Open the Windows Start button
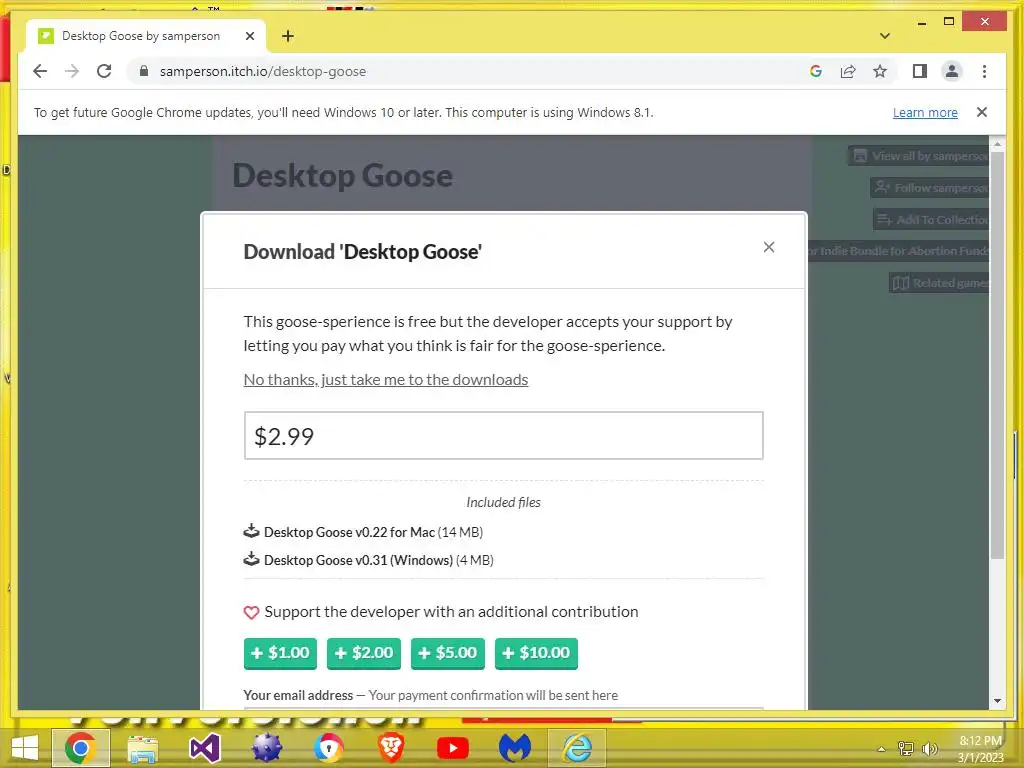The height and width of the screenshot is (768, 1024). click(x=25, y=748)
